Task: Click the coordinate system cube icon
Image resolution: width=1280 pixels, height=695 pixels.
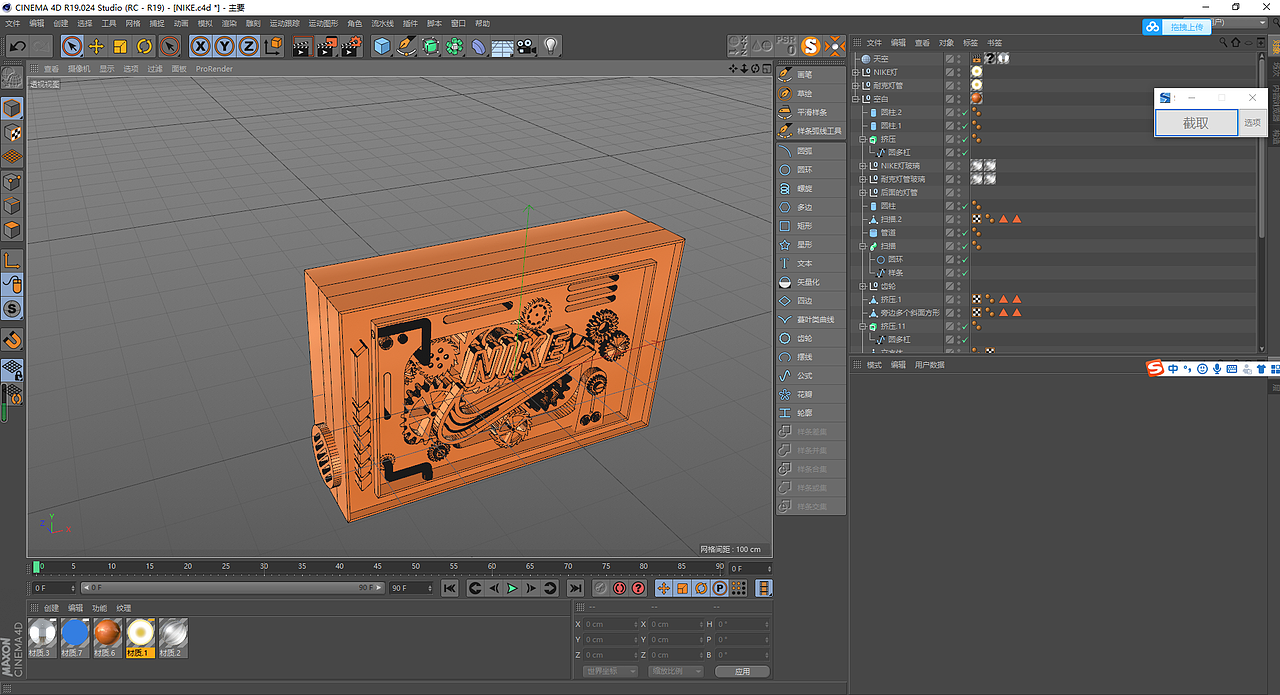Action: tap(272, 46)
